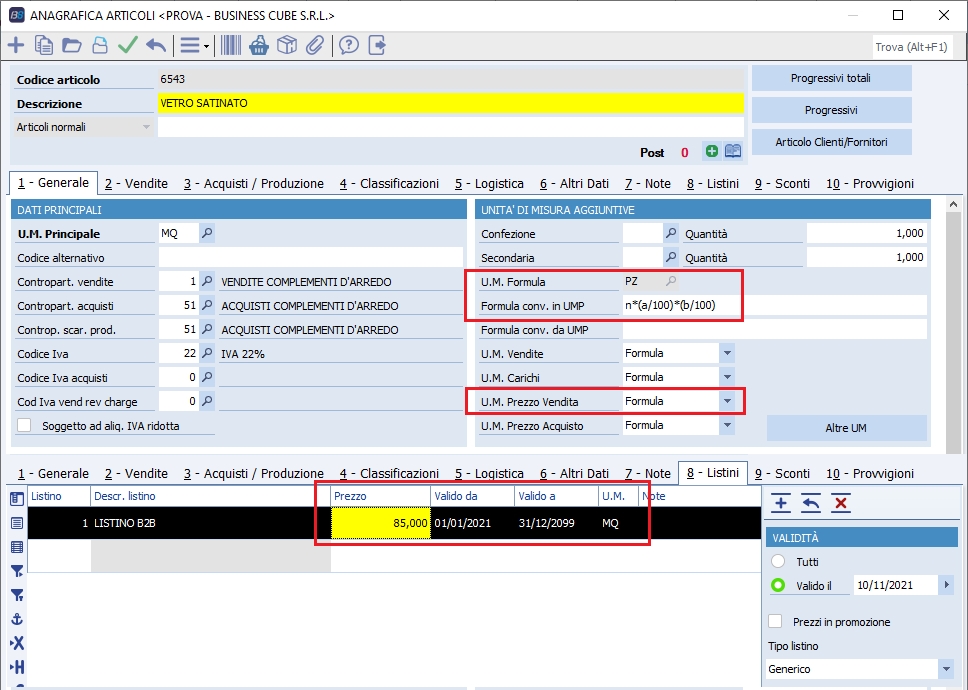Image resolution: width=968 pixels, height=690 pixels.
Task: Open the lower 9 - Sconti tab
Action: (x=782, y=474)
